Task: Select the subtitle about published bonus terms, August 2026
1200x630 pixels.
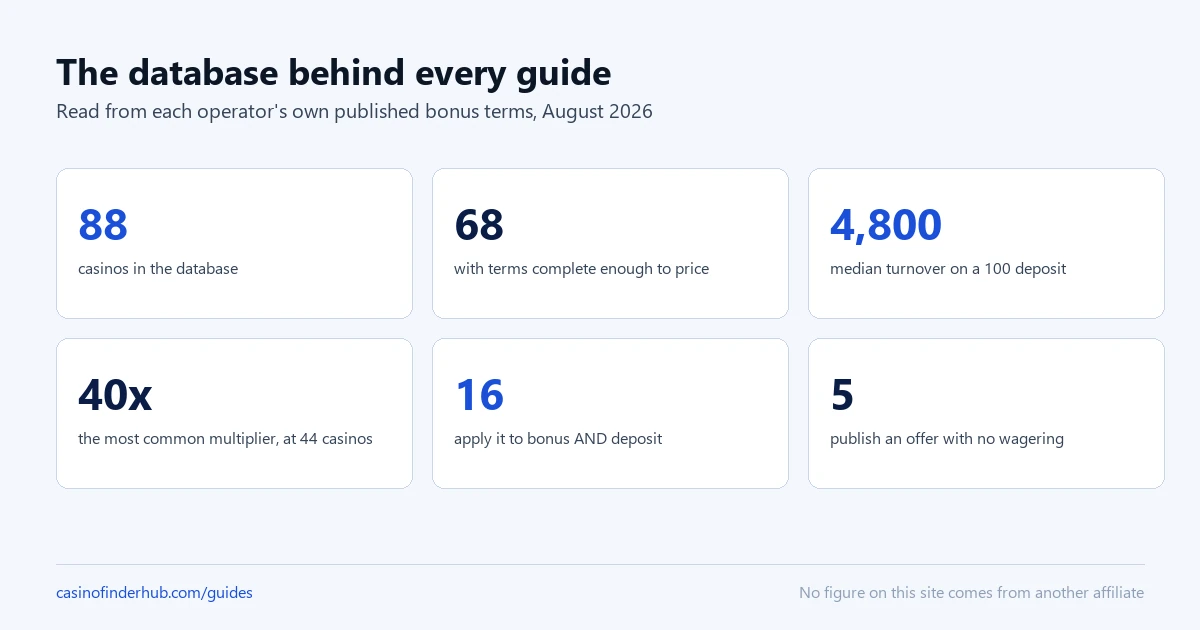Action: [x=354, y=112]
